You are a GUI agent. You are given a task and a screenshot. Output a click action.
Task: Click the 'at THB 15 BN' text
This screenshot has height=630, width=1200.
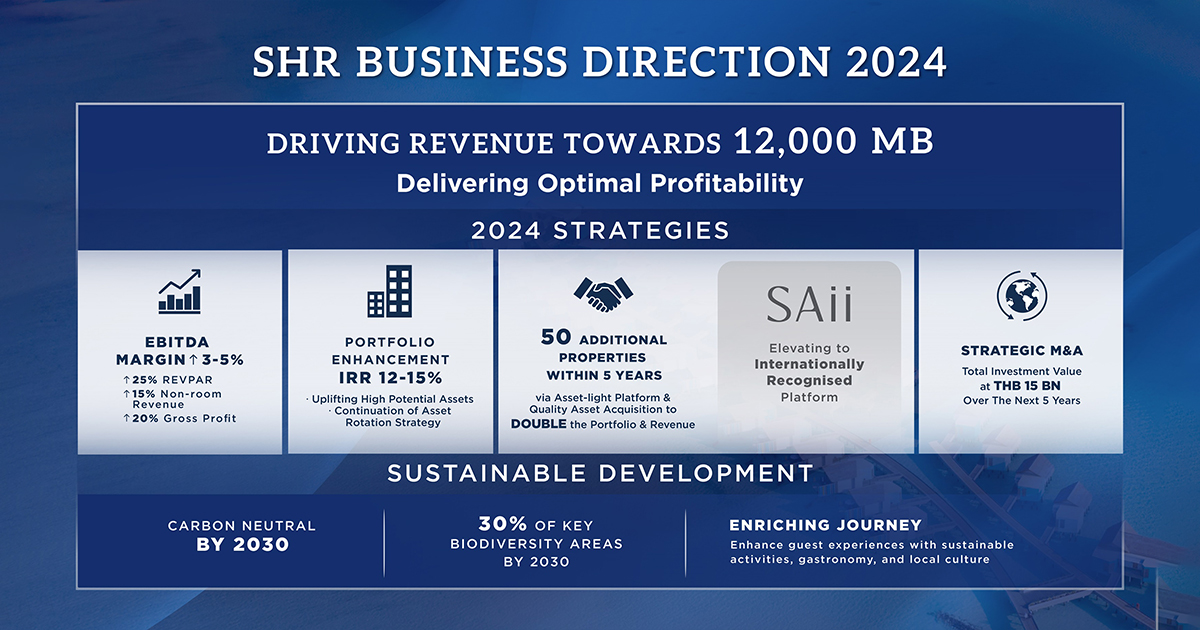click(x=1021, y=385)
